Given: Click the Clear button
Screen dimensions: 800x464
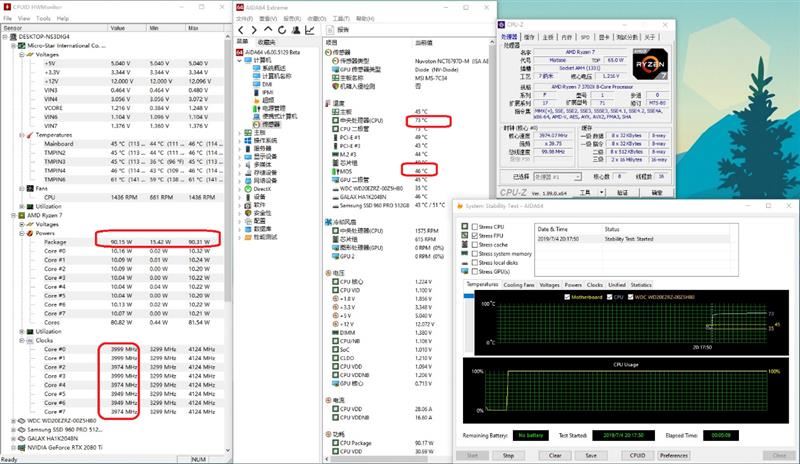Looking at the screenshot, I should tap(555, 455).
